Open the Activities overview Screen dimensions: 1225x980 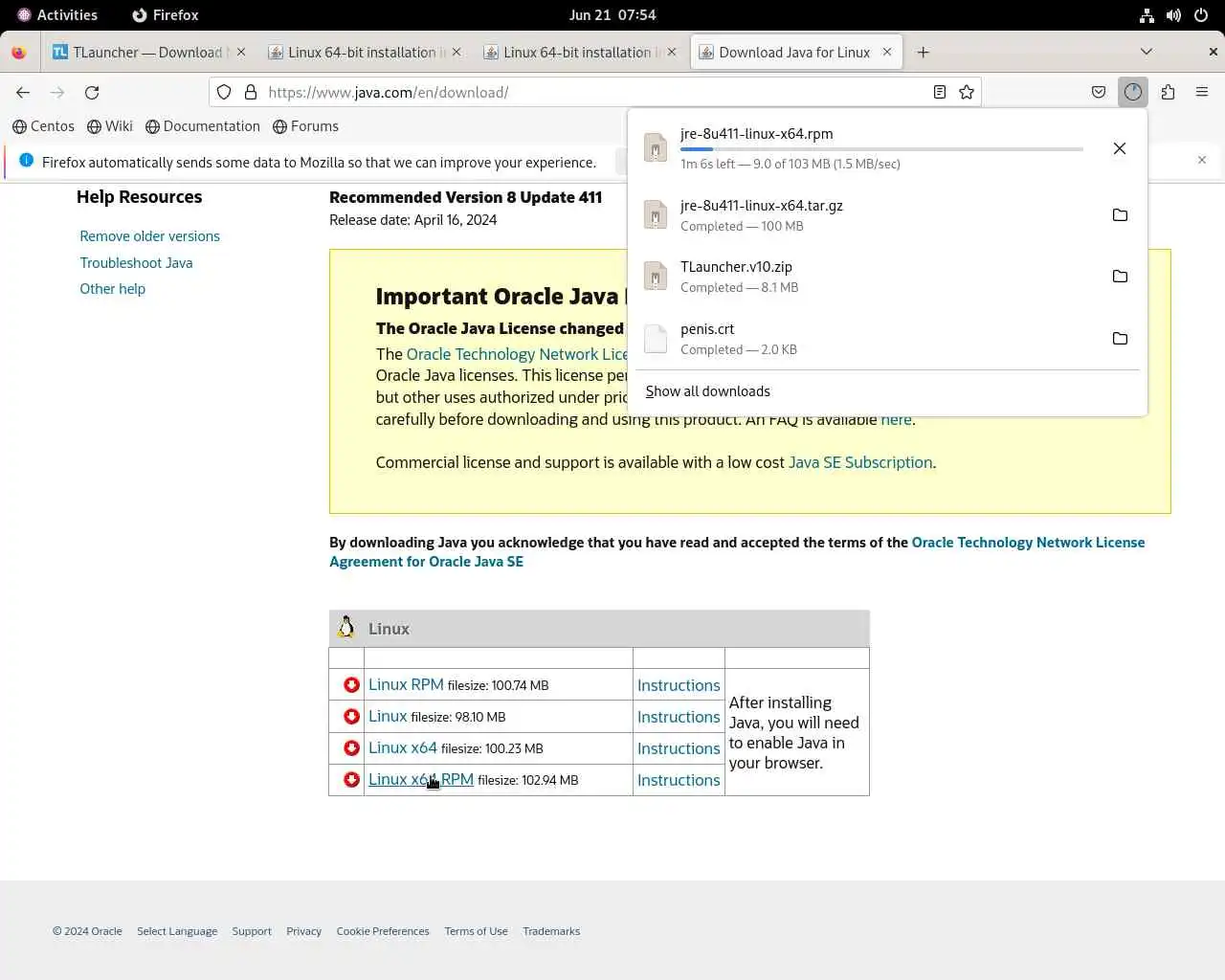point(57,15)
